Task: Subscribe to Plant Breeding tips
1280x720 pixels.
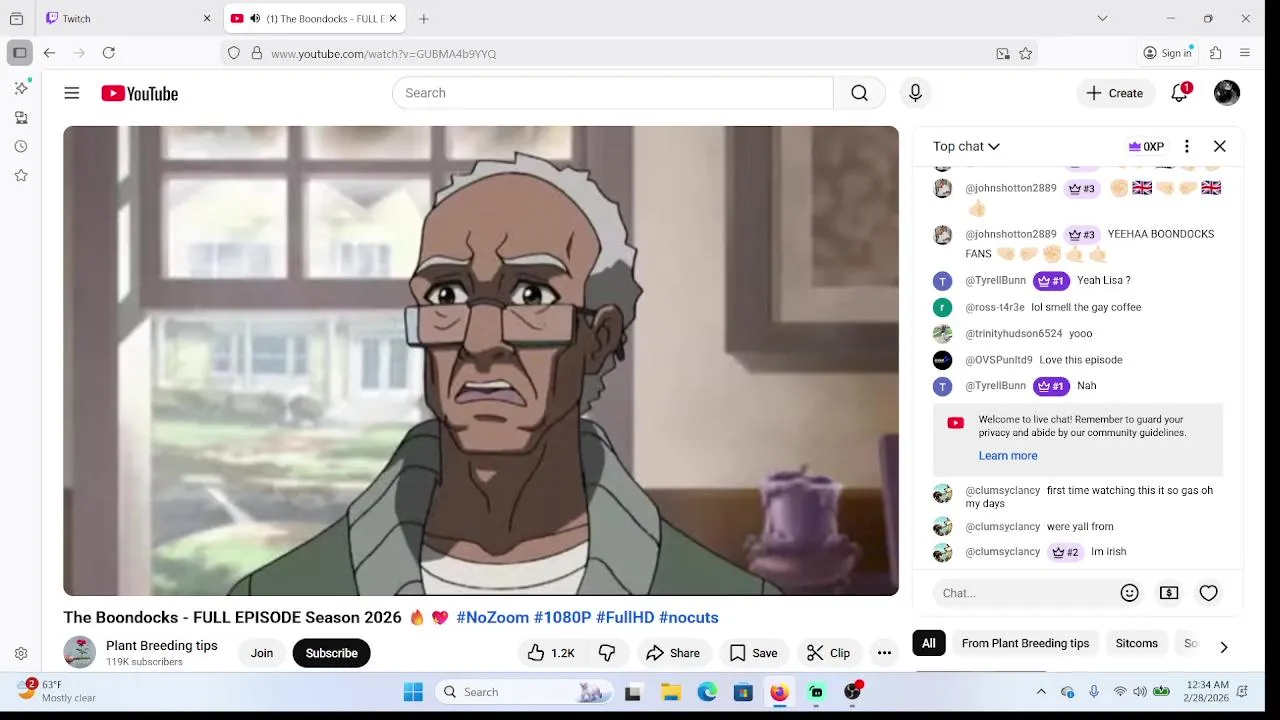Action: pos(331,653)
